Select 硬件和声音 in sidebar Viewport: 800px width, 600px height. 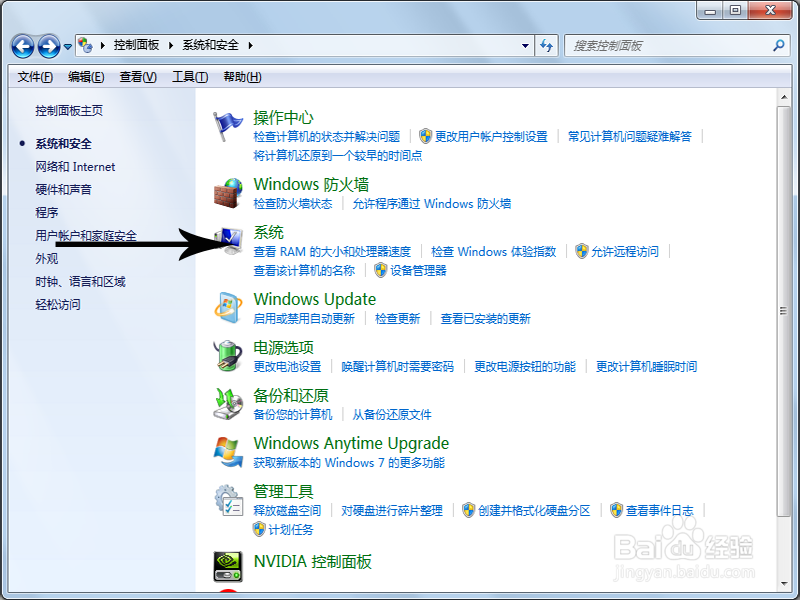63,190
